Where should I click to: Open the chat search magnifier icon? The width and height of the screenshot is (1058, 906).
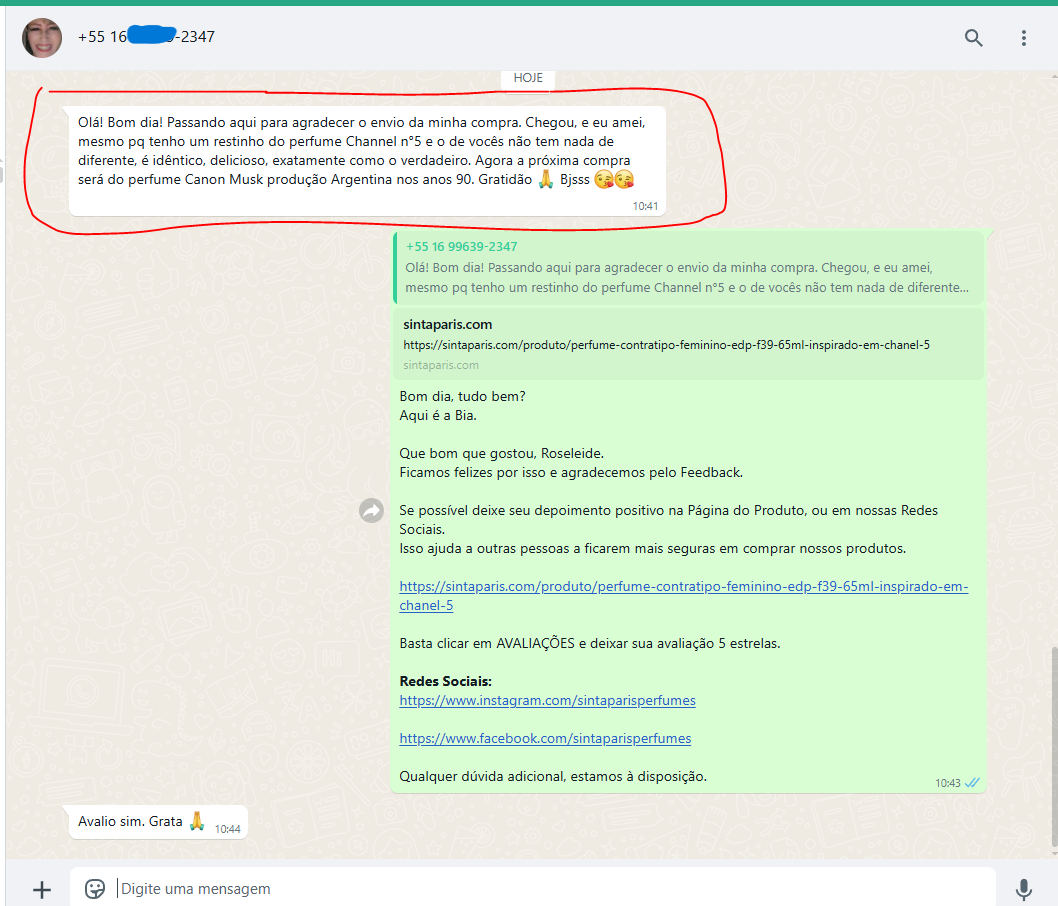973,38
